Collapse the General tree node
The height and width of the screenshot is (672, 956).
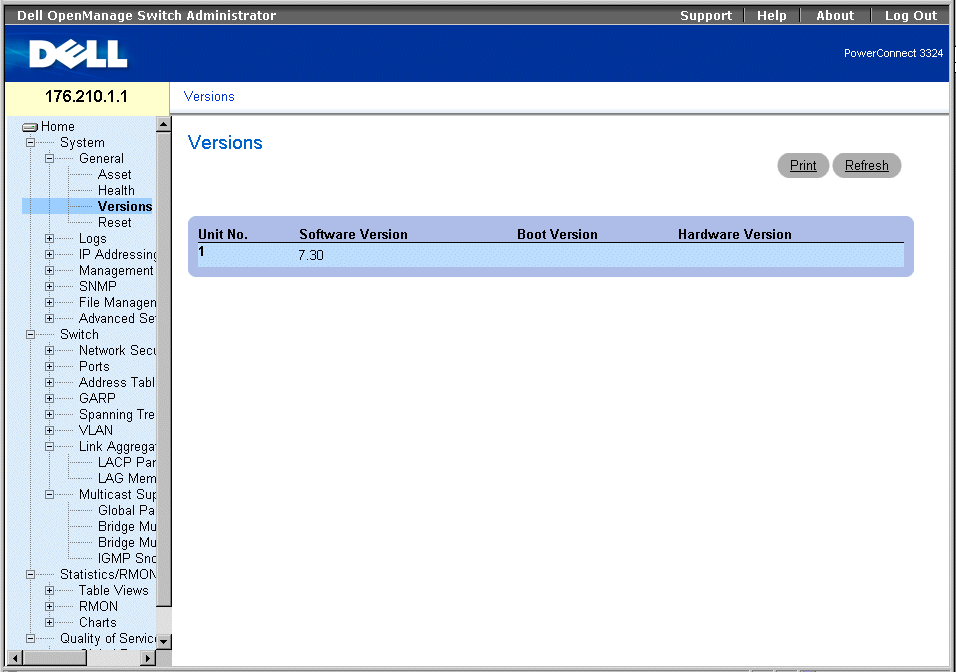[49, 159]
